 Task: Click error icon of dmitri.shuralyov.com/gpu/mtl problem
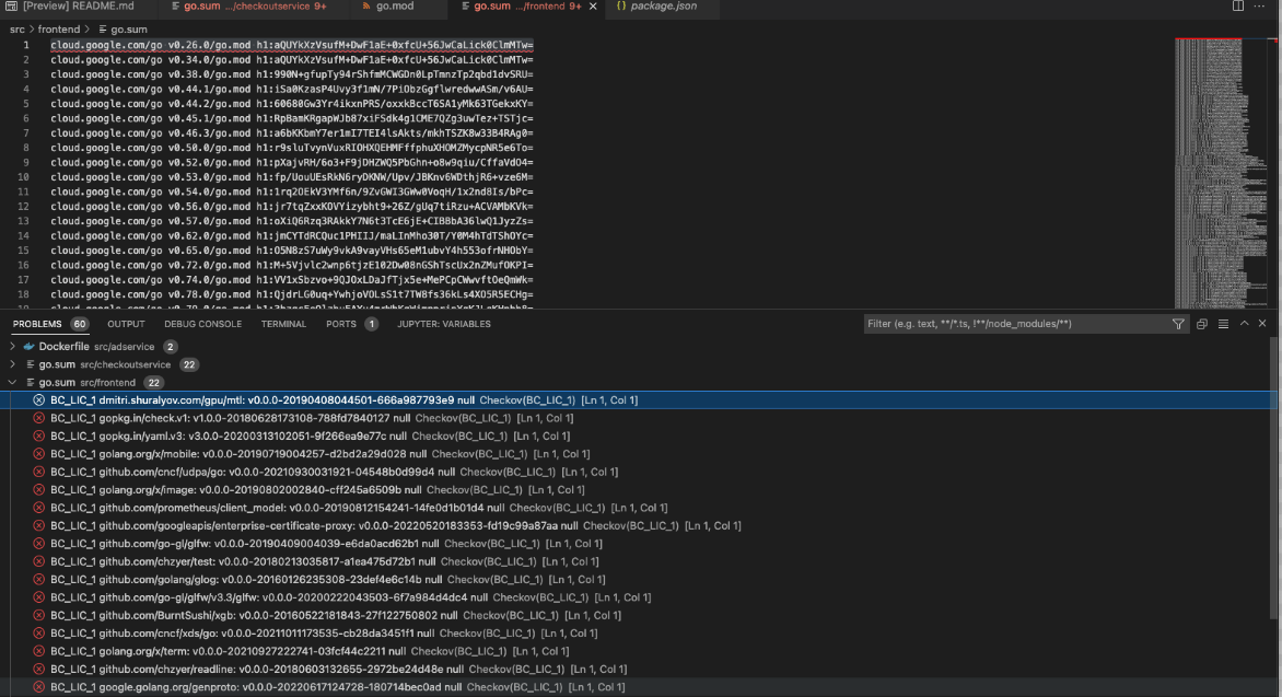coord(39,400)
